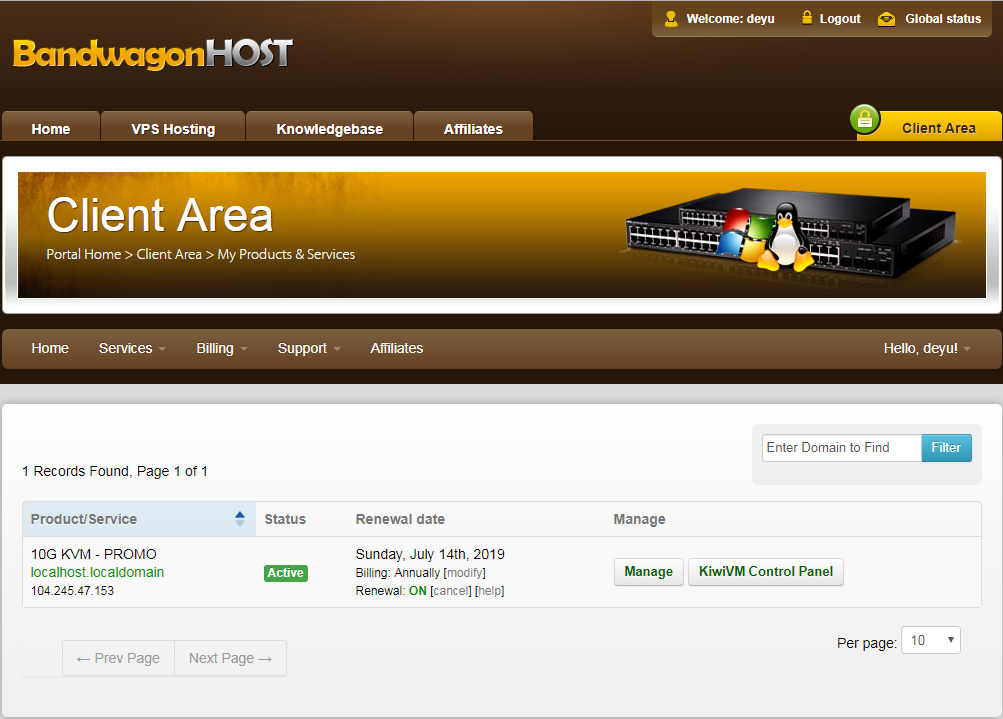The image size is (1003, 719).
Task: Click the renewal [help] link
Action: (489, 590)
